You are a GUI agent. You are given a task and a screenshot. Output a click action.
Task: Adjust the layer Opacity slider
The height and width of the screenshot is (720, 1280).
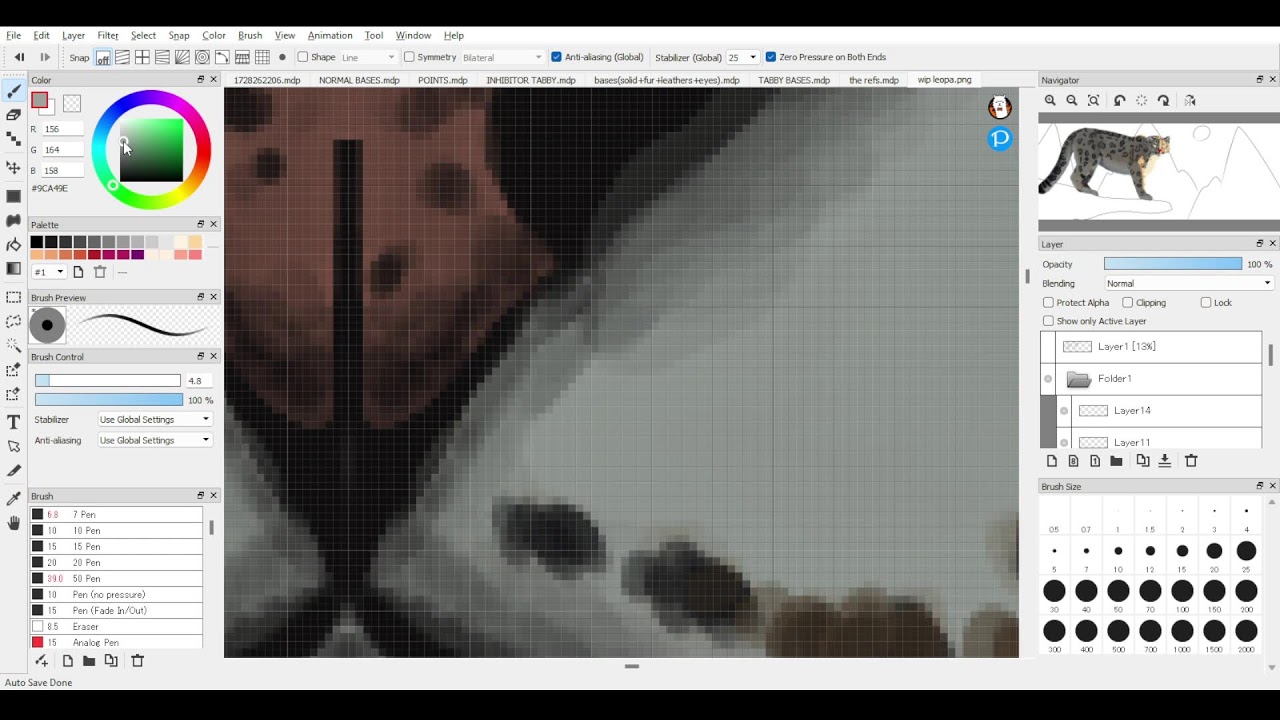1173,264
